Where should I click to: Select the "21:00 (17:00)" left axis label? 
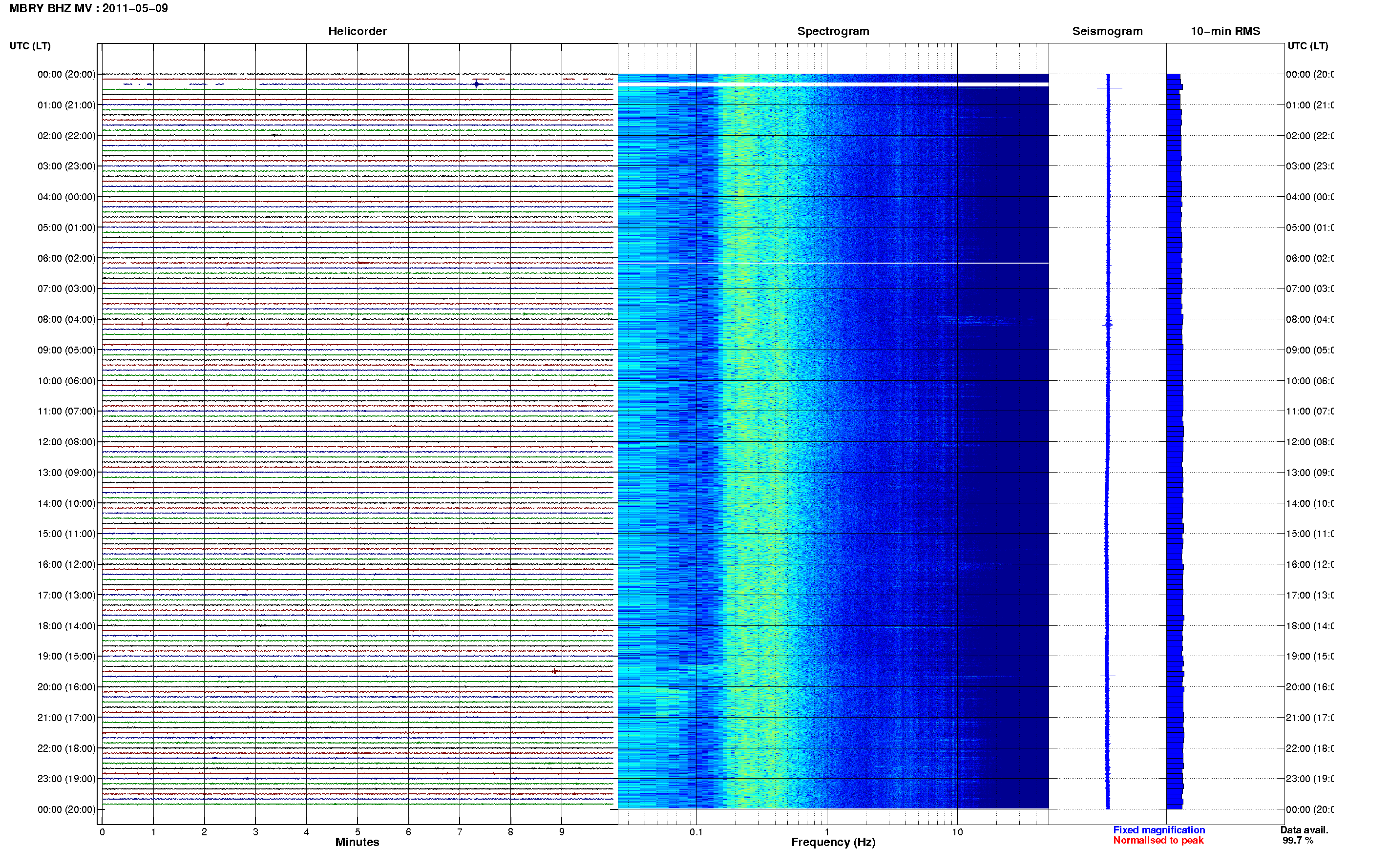[x=66, y=718]
